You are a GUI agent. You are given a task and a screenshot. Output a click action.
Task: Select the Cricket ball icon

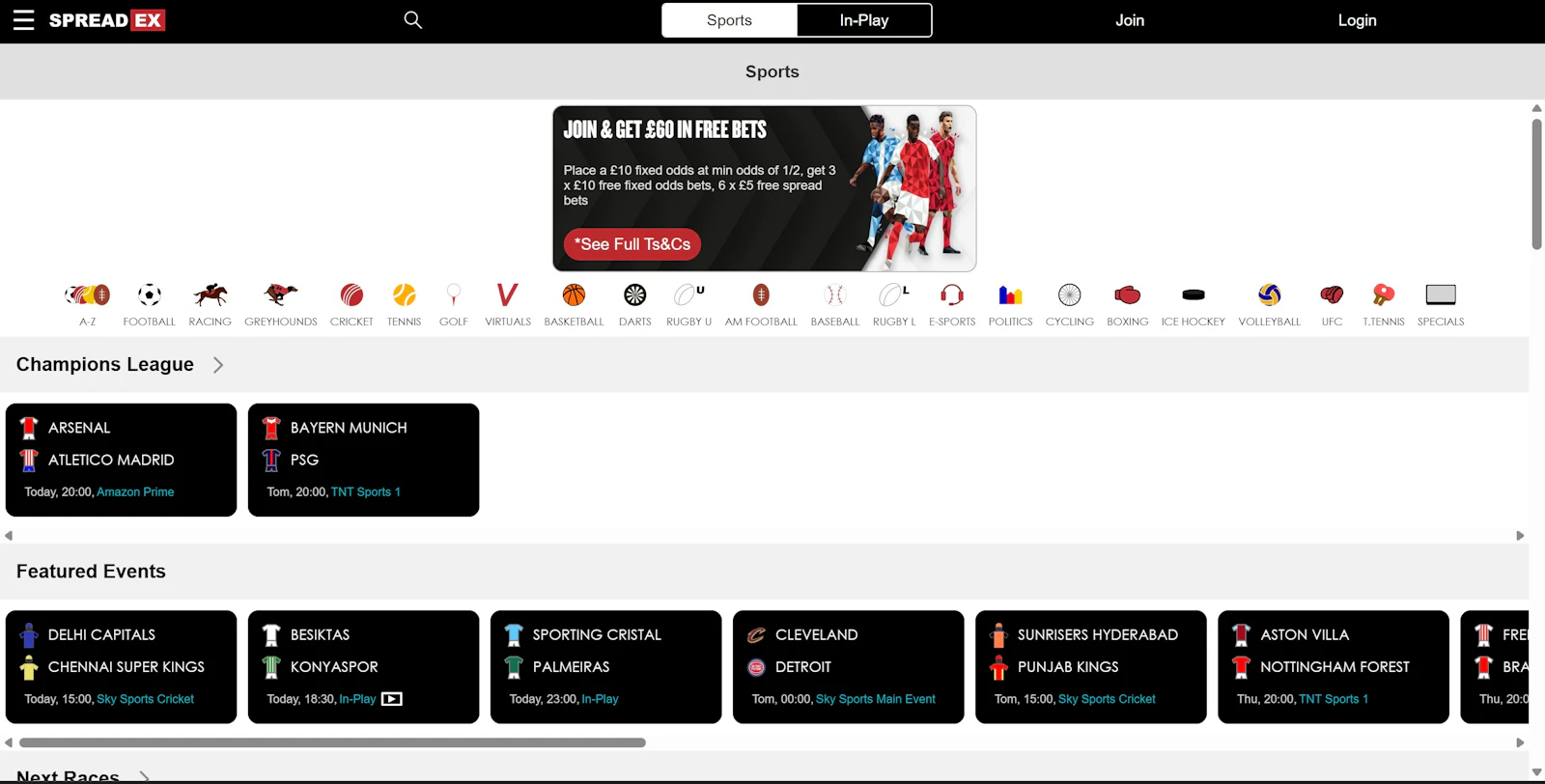(351, 294)
